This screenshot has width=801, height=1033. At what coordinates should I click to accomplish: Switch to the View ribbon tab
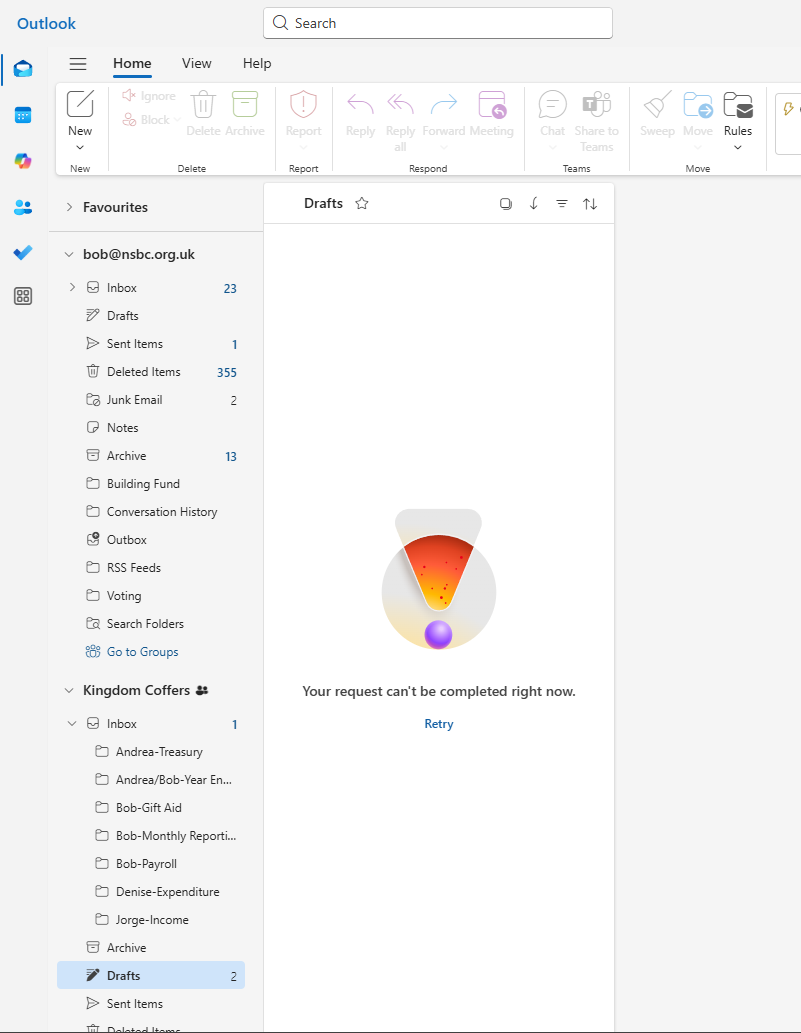[x=196, y=63]
